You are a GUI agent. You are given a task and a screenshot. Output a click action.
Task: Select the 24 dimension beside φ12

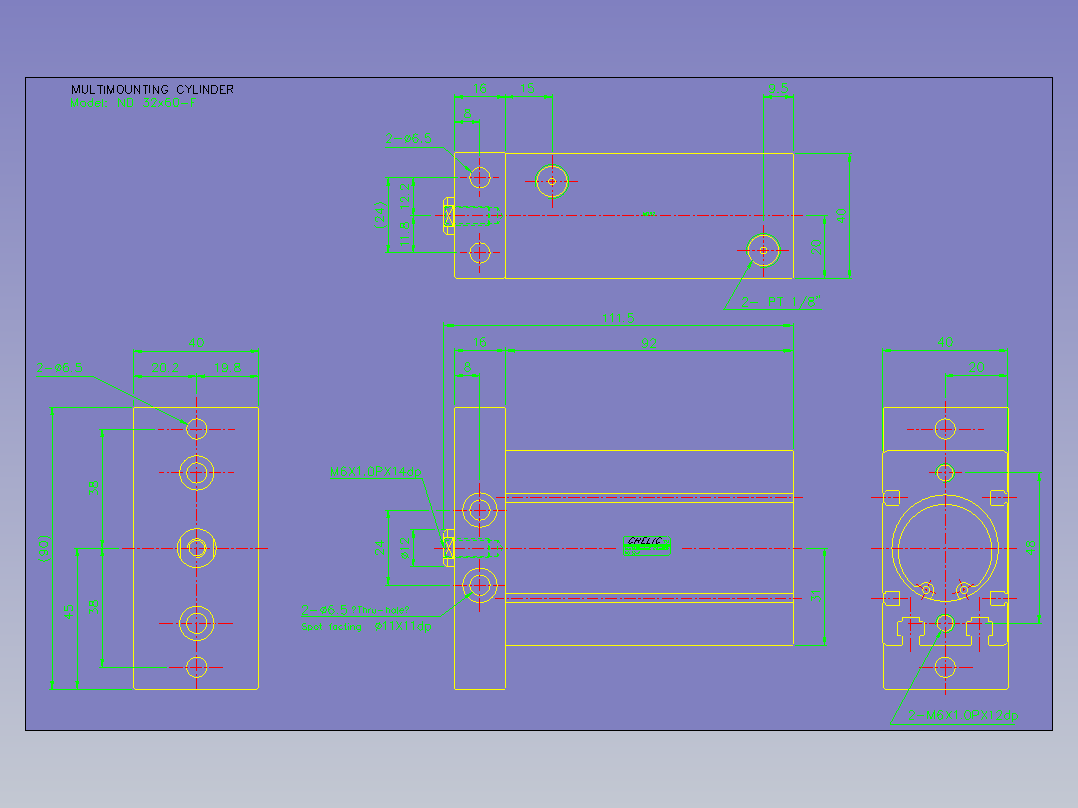pyautogui.click(x=380, y=548)
